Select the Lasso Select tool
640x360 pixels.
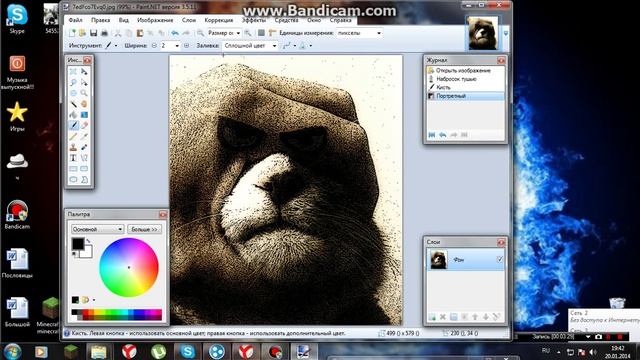(73, 82)
